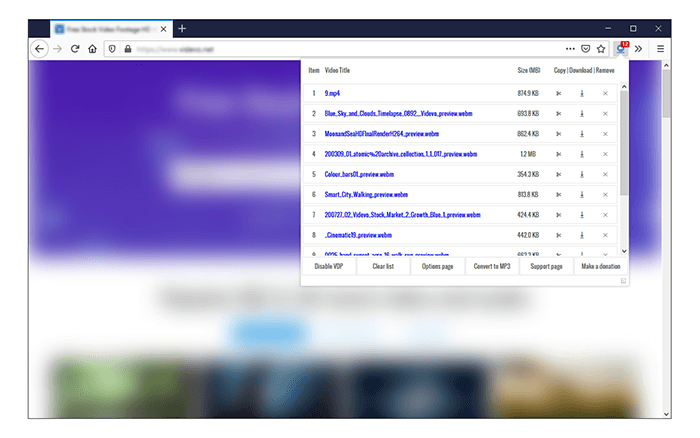Open Smart_City_Walking.preview.webm link
This screenshot has height=438, width=700.
coord(366,195)
